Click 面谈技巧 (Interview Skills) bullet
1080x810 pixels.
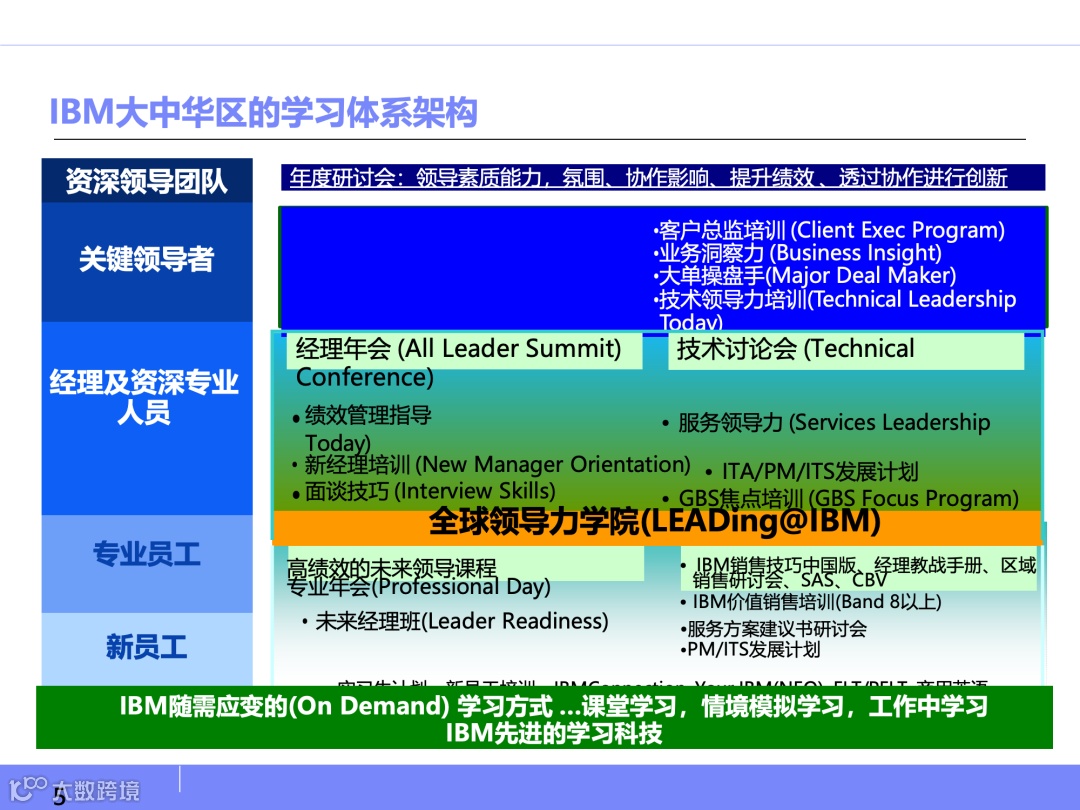(424, 491)
